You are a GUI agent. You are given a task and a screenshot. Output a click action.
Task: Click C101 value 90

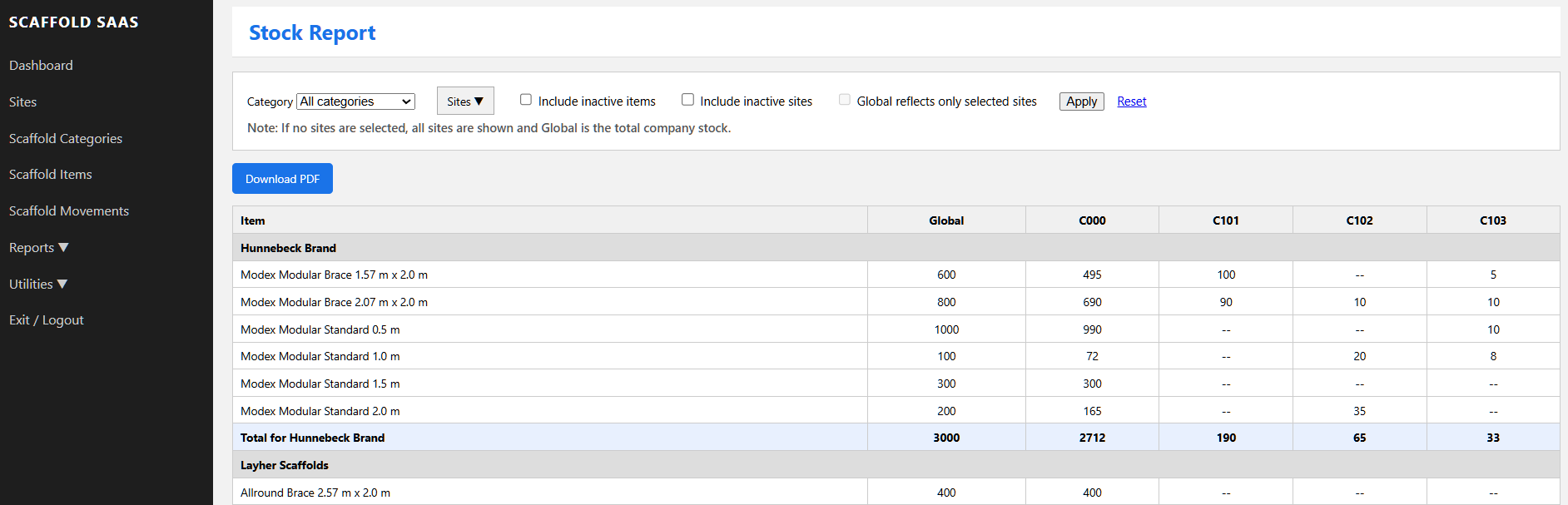coord(1226,302)
